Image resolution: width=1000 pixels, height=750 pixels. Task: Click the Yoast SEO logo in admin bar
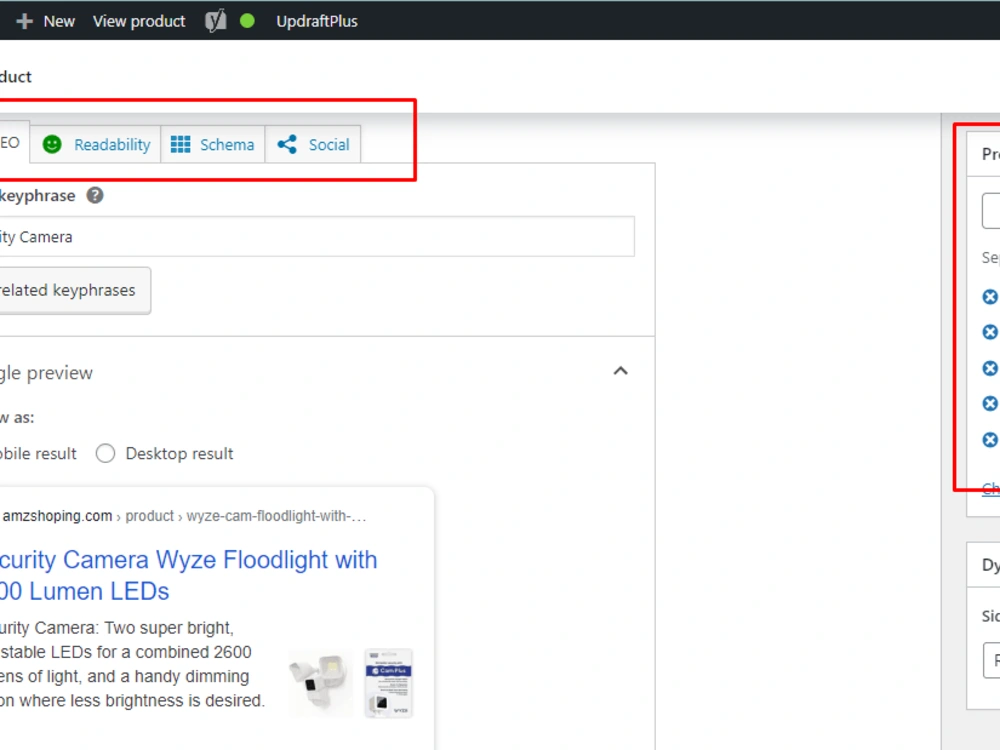coord(216,21)
